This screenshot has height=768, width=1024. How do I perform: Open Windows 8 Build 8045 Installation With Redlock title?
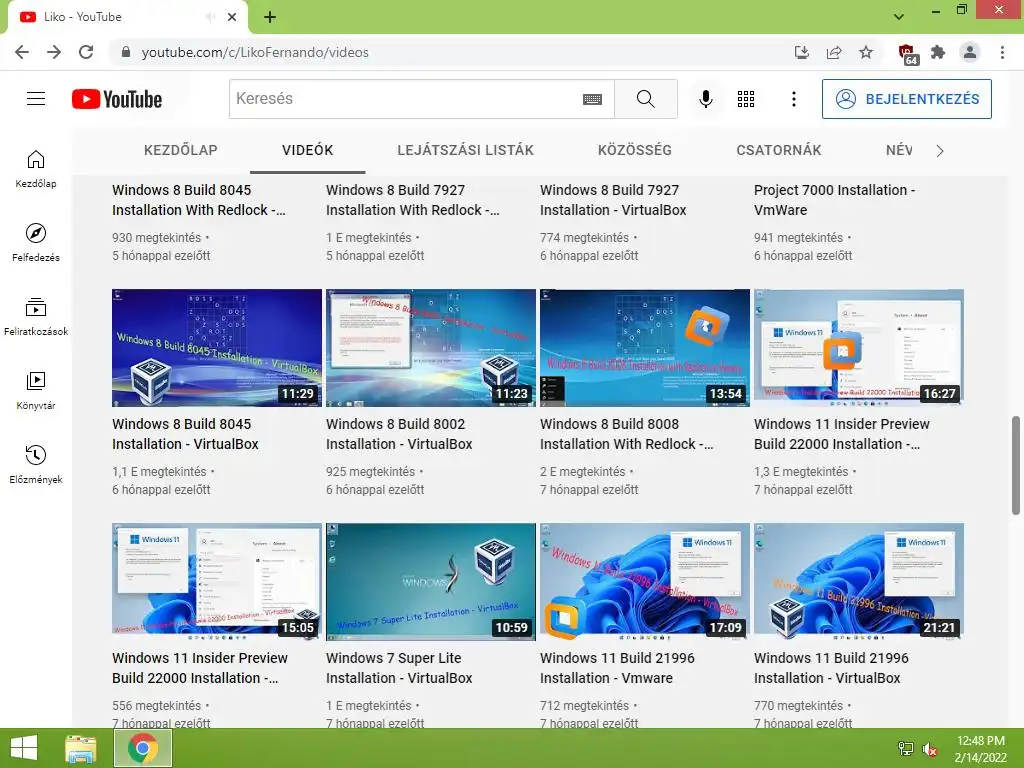click(199, 200)
